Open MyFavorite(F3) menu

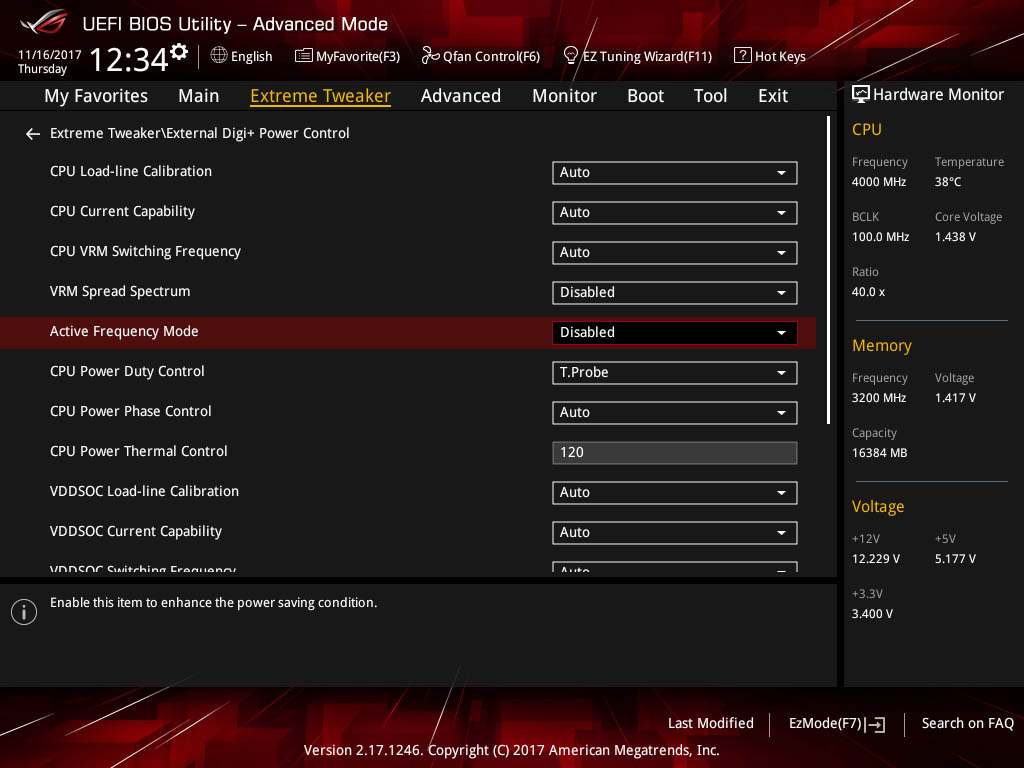347,56
